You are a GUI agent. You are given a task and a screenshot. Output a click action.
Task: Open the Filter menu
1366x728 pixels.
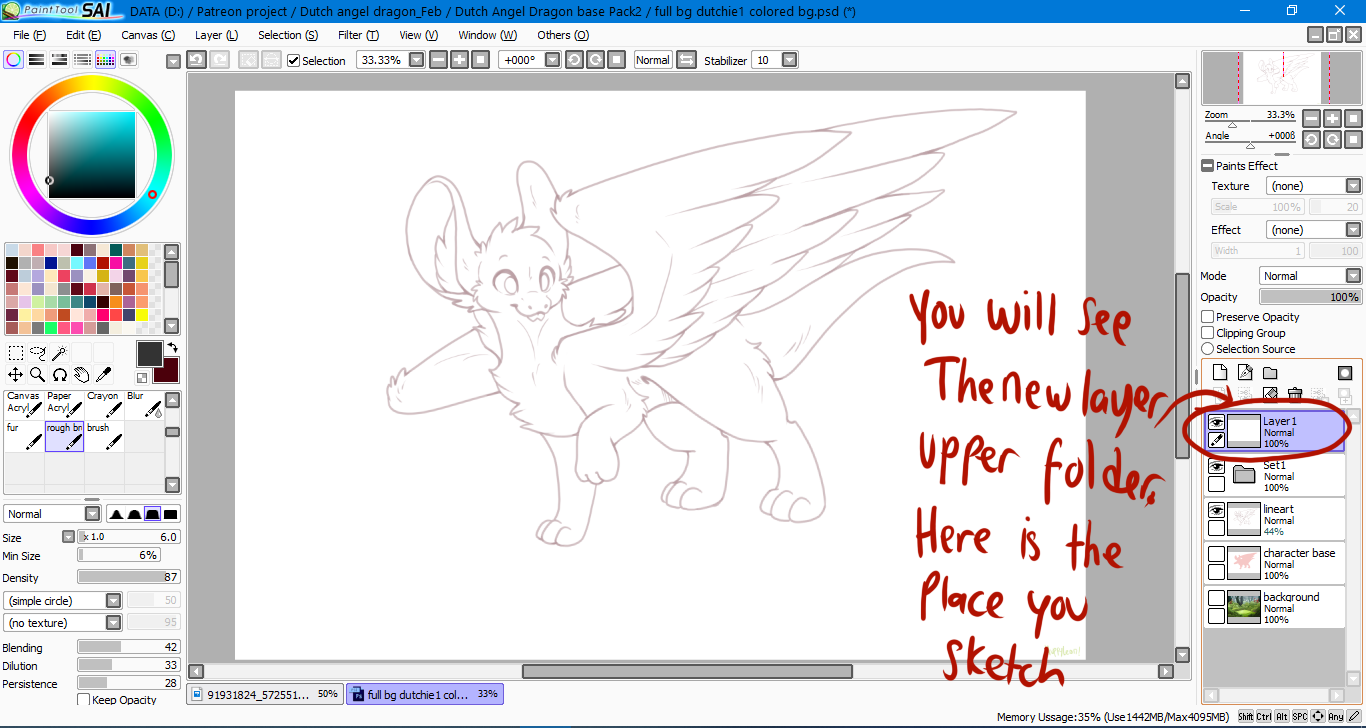click(x=358, y=35)
